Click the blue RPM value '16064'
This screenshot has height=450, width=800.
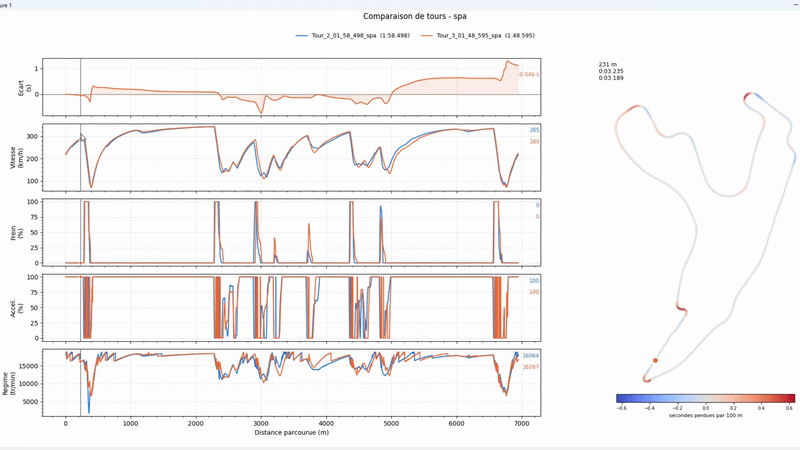(531, 356)
